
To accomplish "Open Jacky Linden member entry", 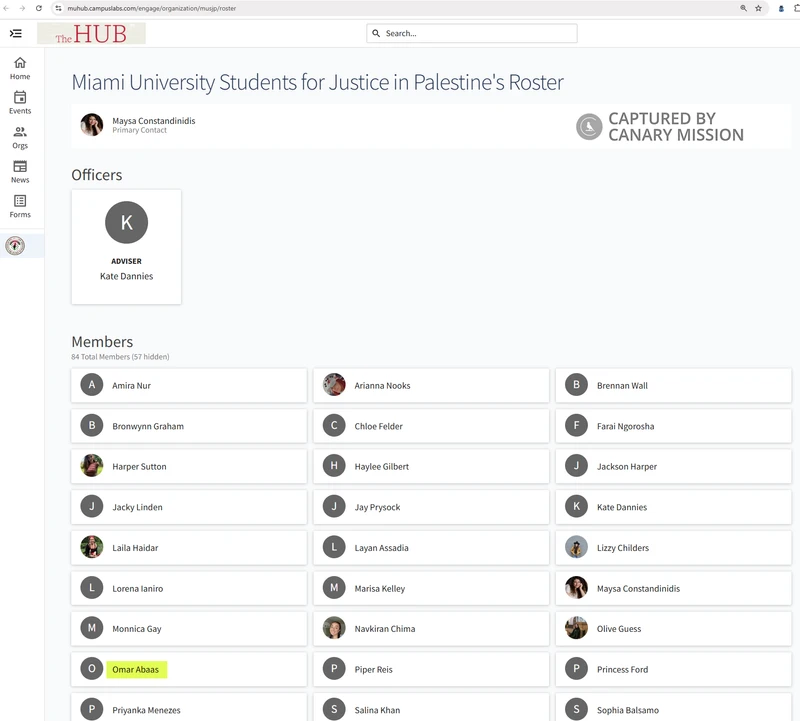I will (x=189, y=507).
